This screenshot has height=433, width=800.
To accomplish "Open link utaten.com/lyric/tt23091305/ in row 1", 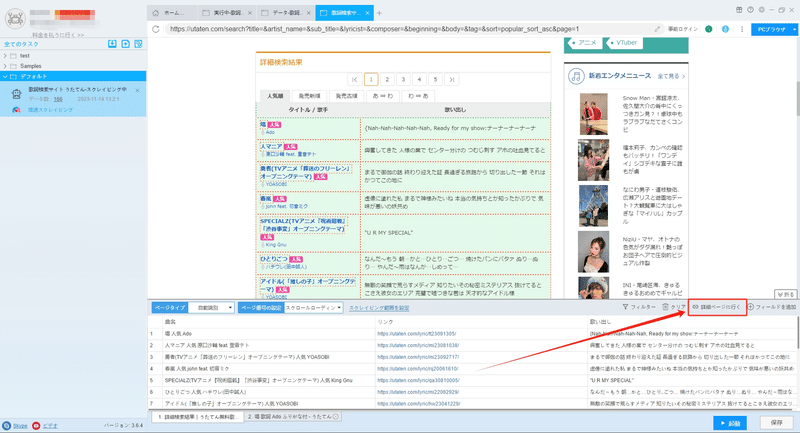I will [416, 334].
